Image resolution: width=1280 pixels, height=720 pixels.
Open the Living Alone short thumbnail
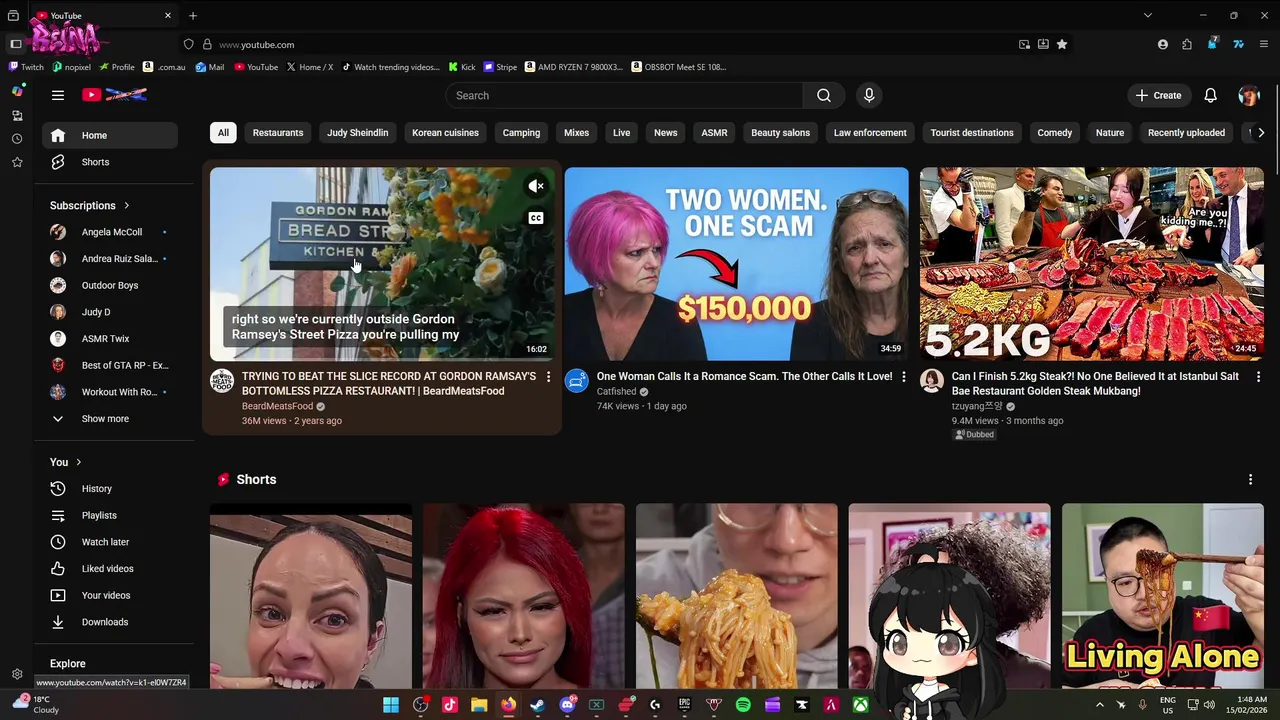pyautogui.click(x=1163, y=596)
